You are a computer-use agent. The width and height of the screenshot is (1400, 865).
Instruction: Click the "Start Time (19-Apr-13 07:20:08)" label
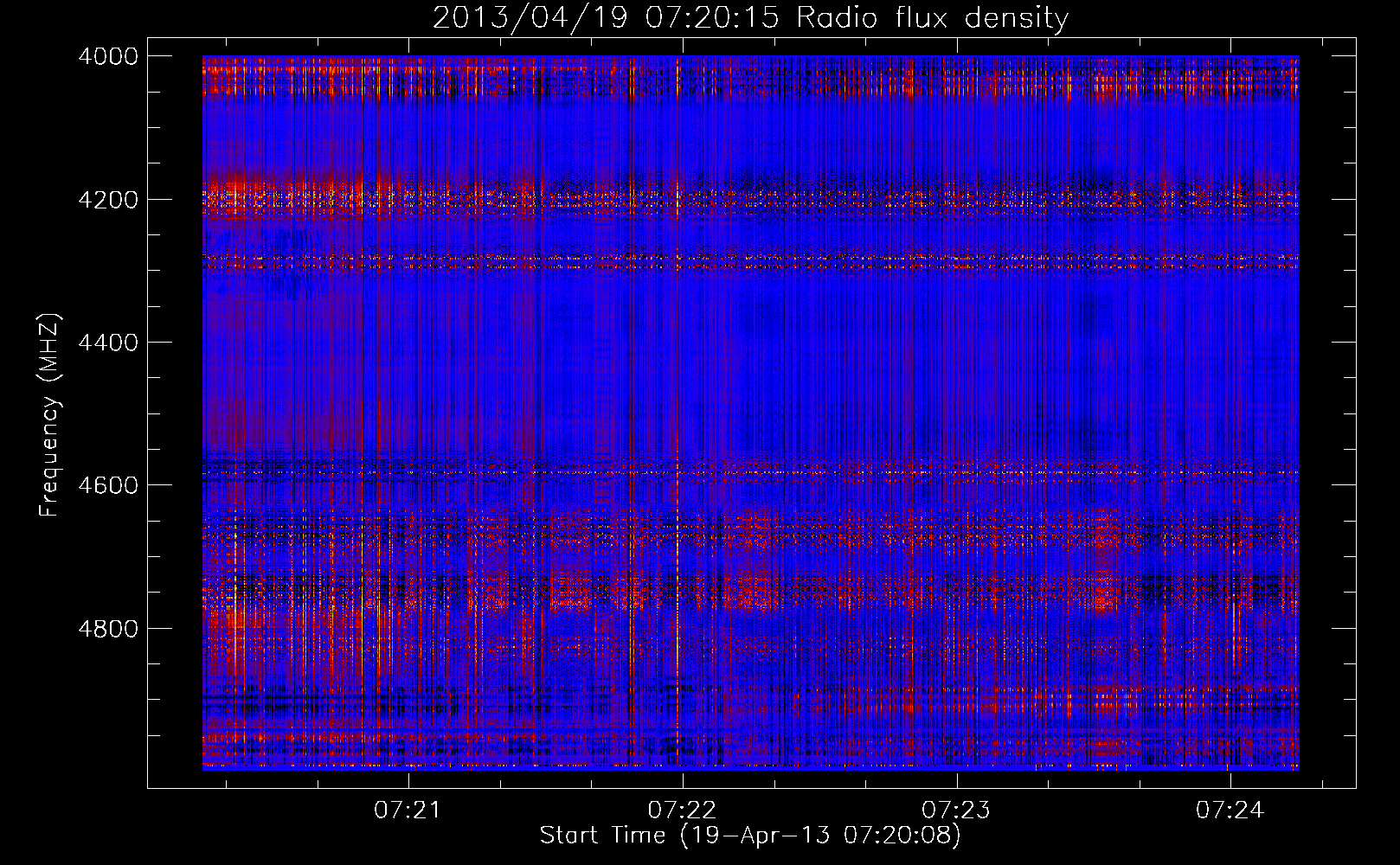click(x=750, y=836)
